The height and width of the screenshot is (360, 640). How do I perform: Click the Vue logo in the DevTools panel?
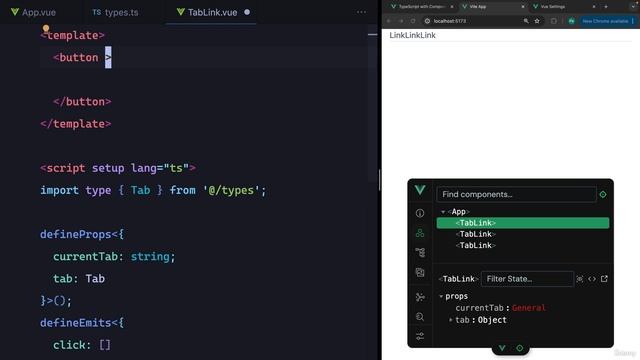click(420, 190)
